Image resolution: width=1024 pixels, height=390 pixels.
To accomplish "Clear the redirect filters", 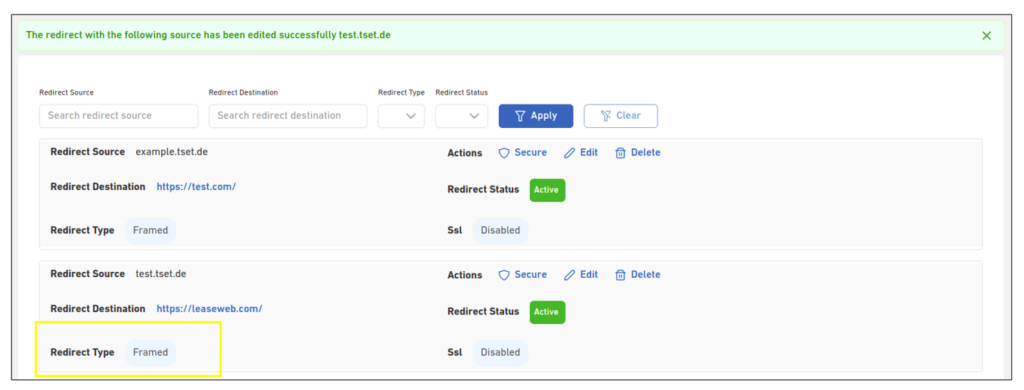I will (620, 116).
